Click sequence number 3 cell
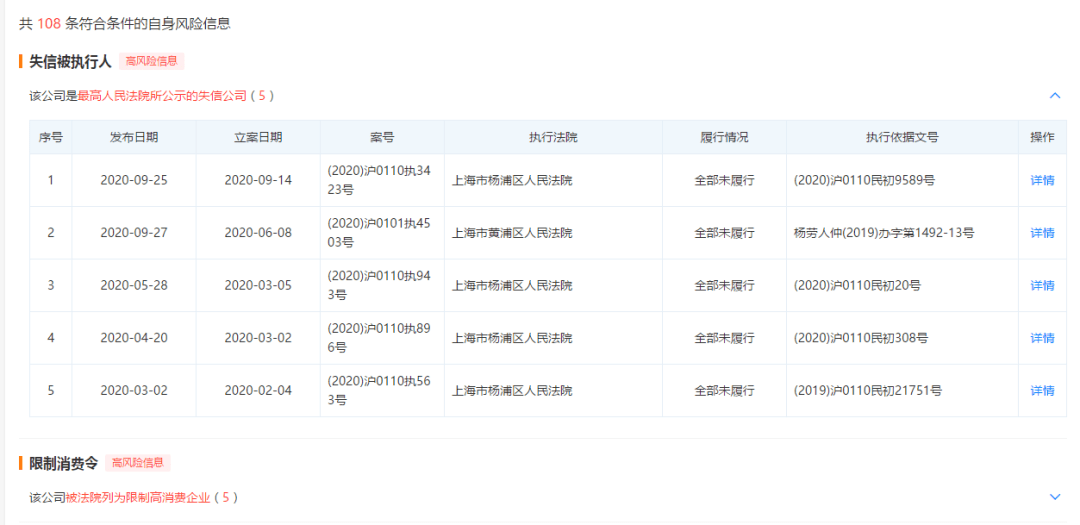This screenshot has height=525, width=1080. click(x=50, y=285)
